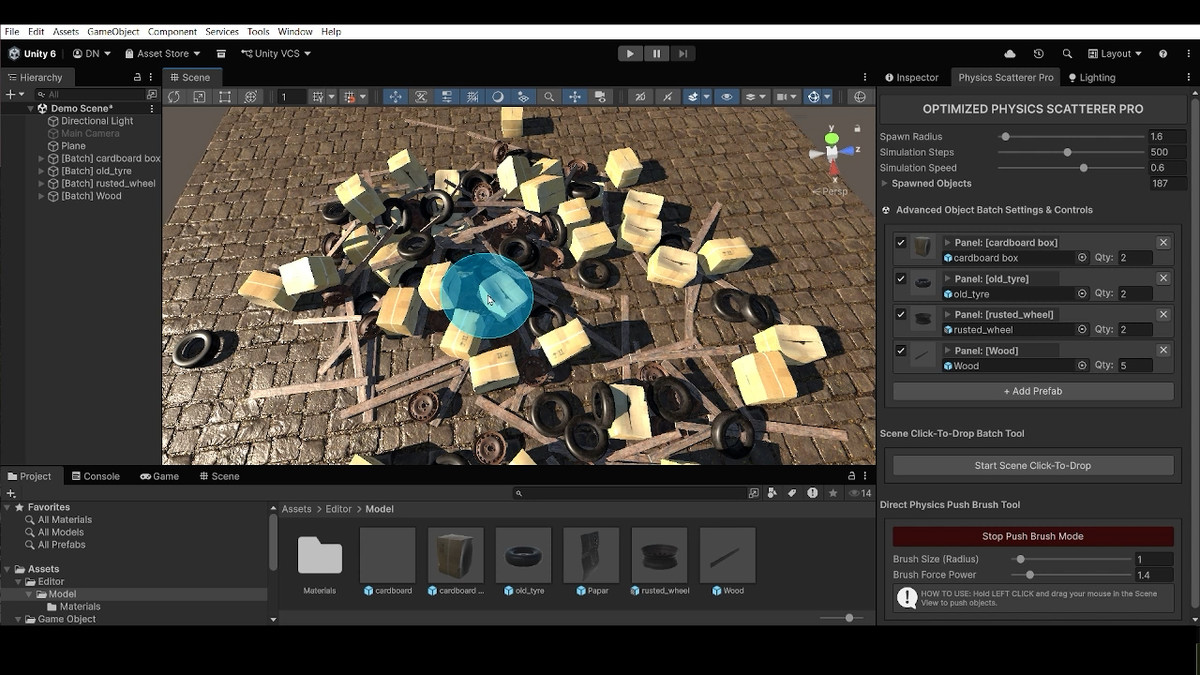Open the object picker for the Wood prefab
The width and height of the screenshot is (1200, 675).
(x=1082, y=366)
